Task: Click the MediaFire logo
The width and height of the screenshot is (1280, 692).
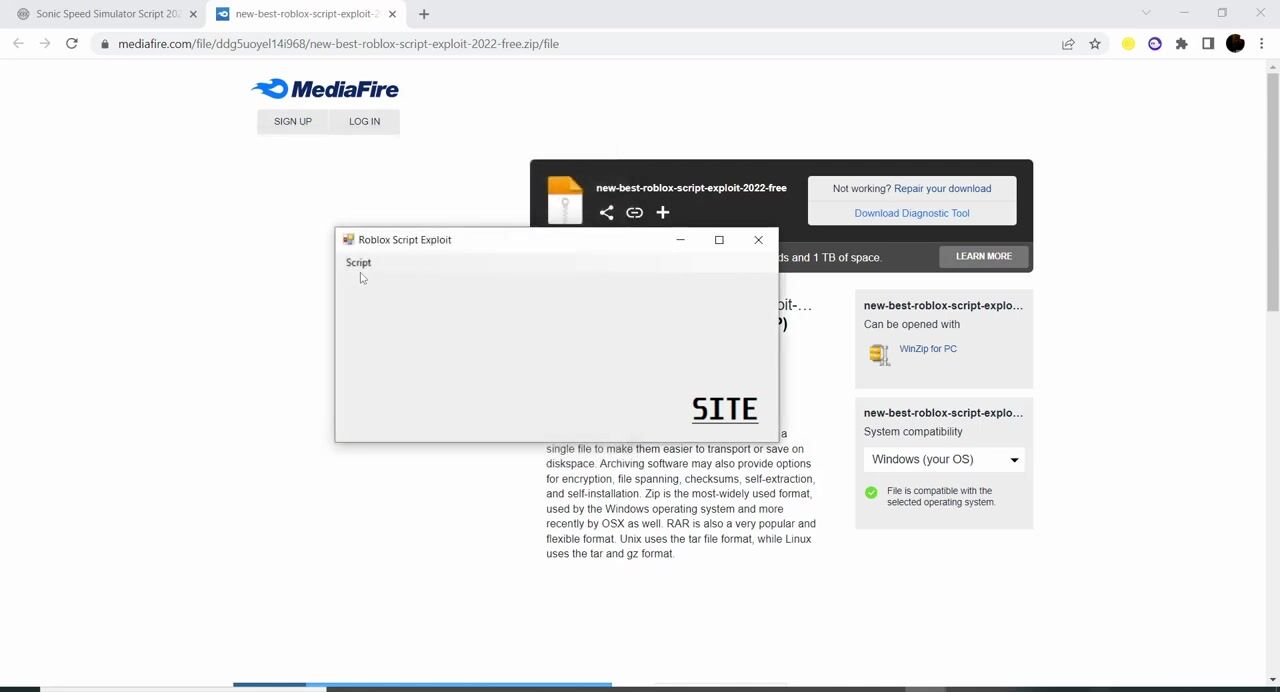Action: click(x=325, y=89)
